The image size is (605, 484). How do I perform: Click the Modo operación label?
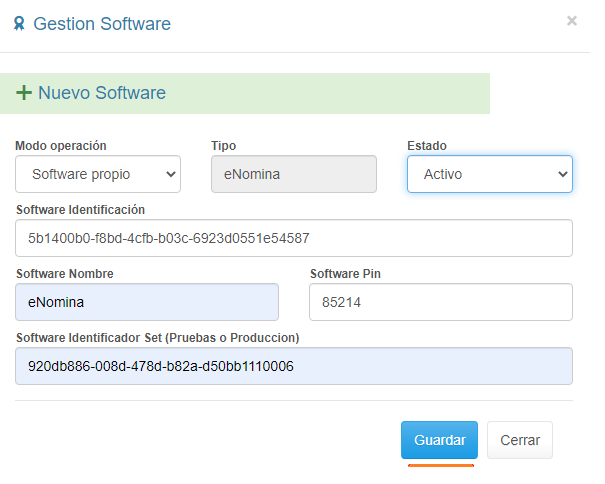[x=61, y=146]
